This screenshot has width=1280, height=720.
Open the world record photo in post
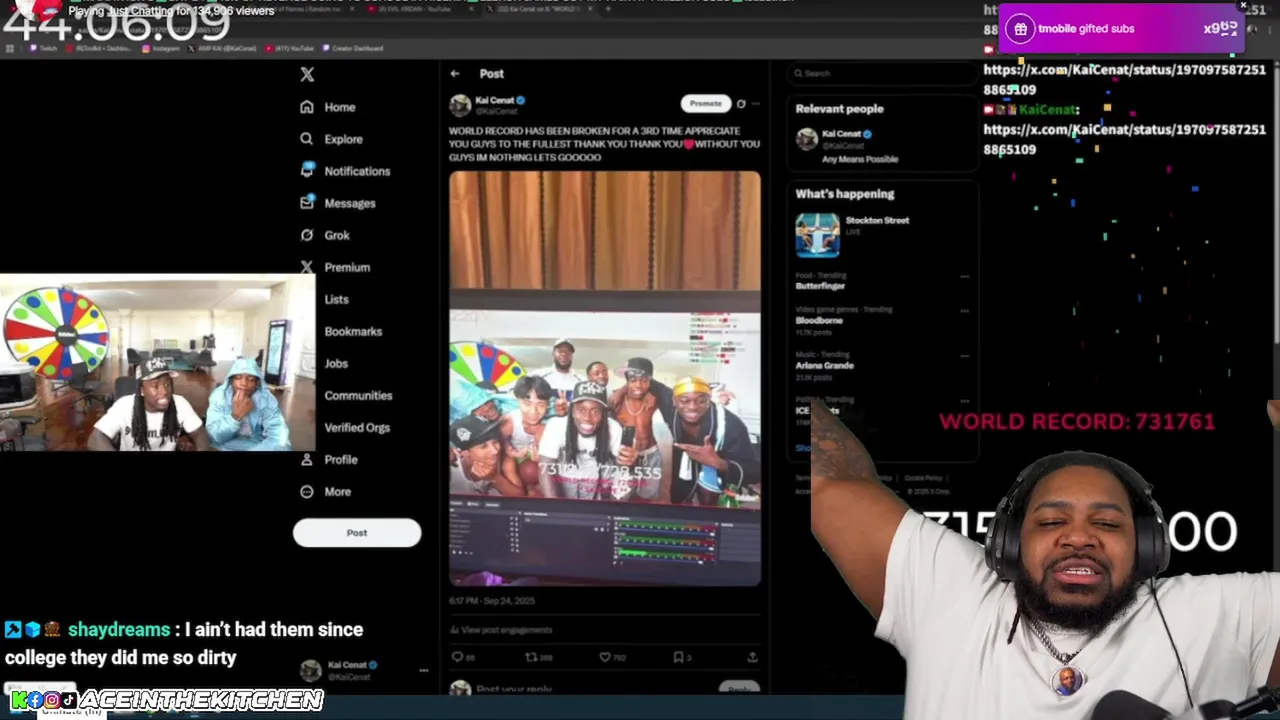604,378
